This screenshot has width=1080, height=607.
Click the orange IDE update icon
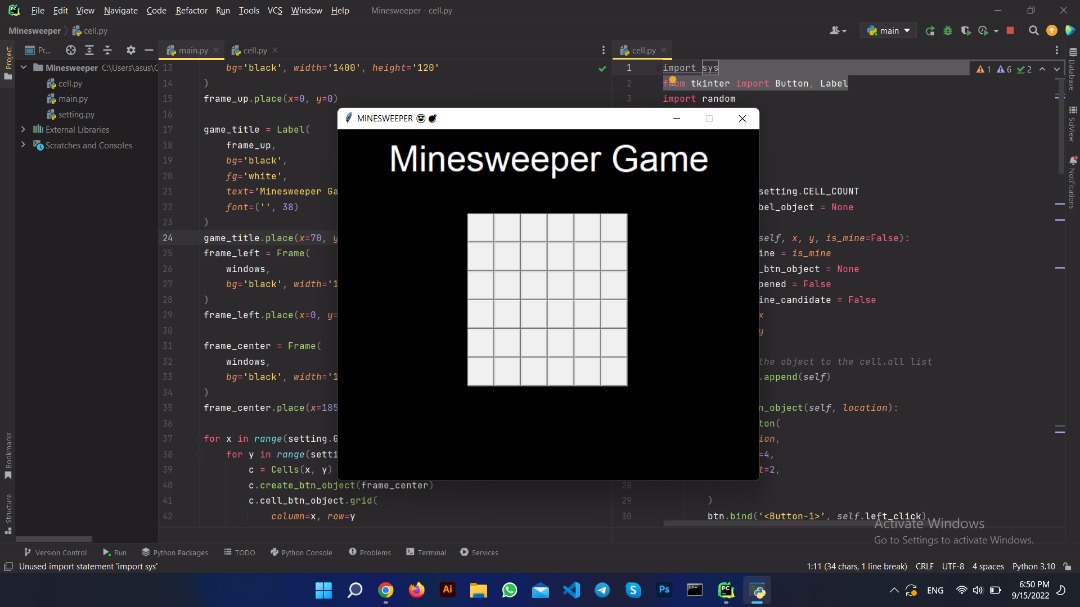coord(1052,30)
